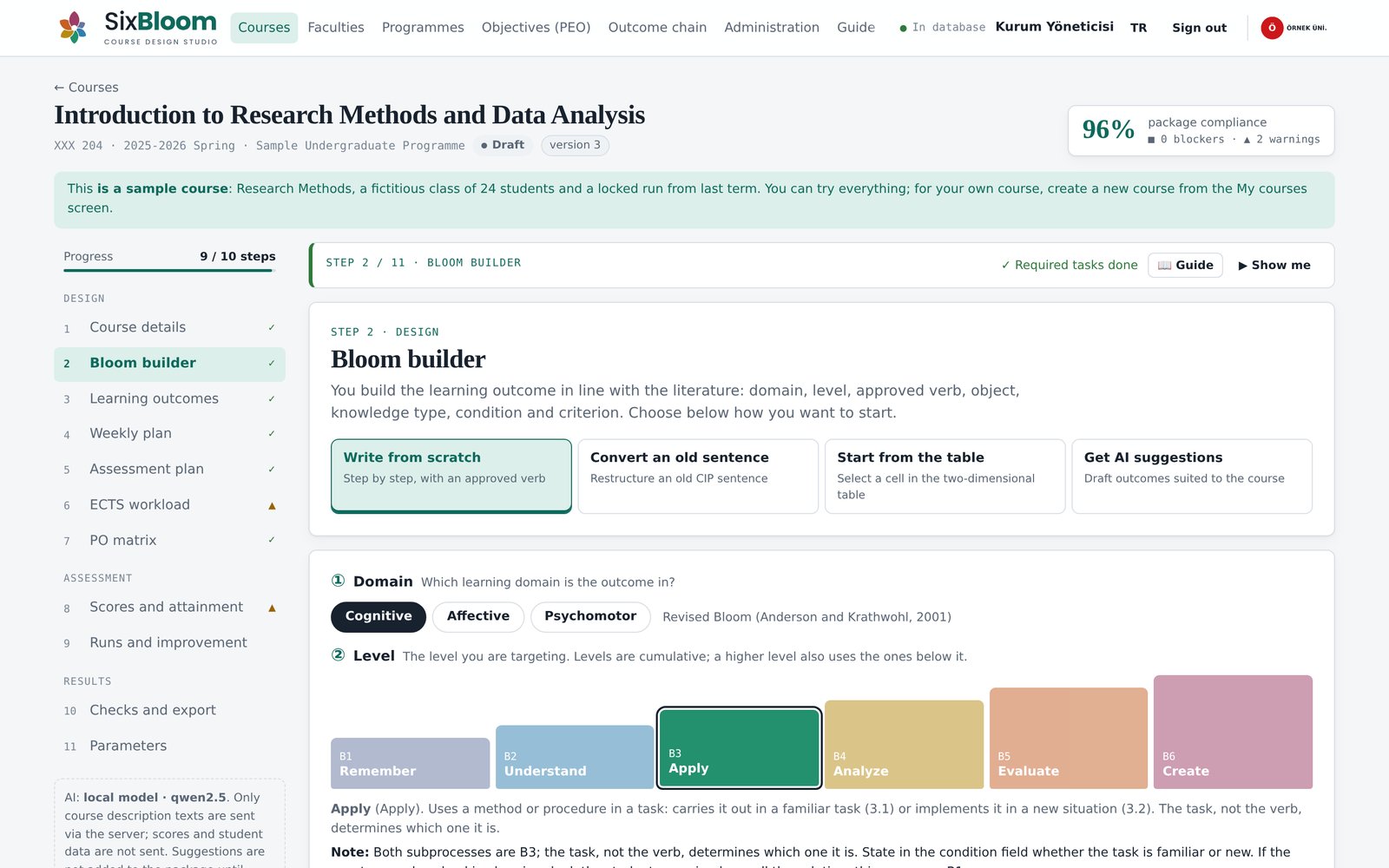This screenshot has height=868, width=1389.
Task: Open the Administration menu item
Action: (772, 28)
